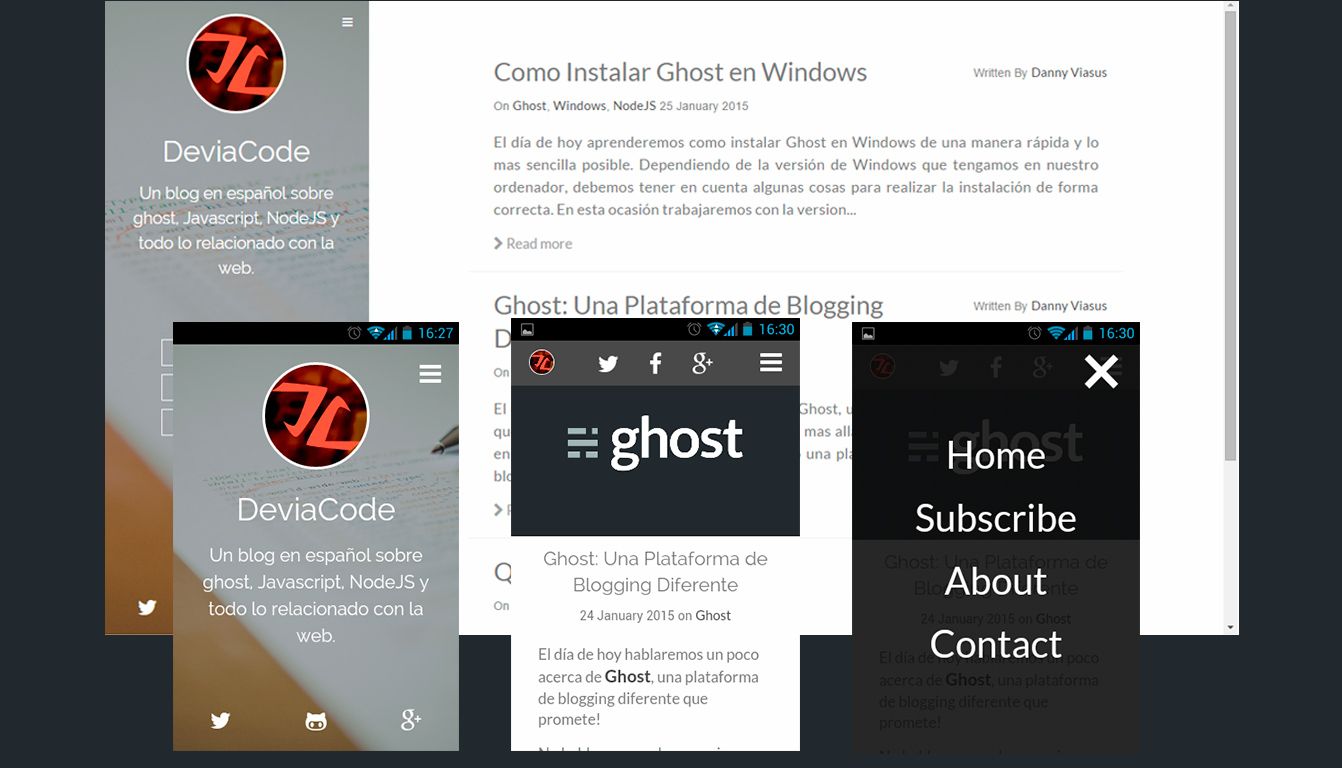
Task: Click the desktop browser's vertical scrollbar thumb
Action: click(x=1231, y=238)
